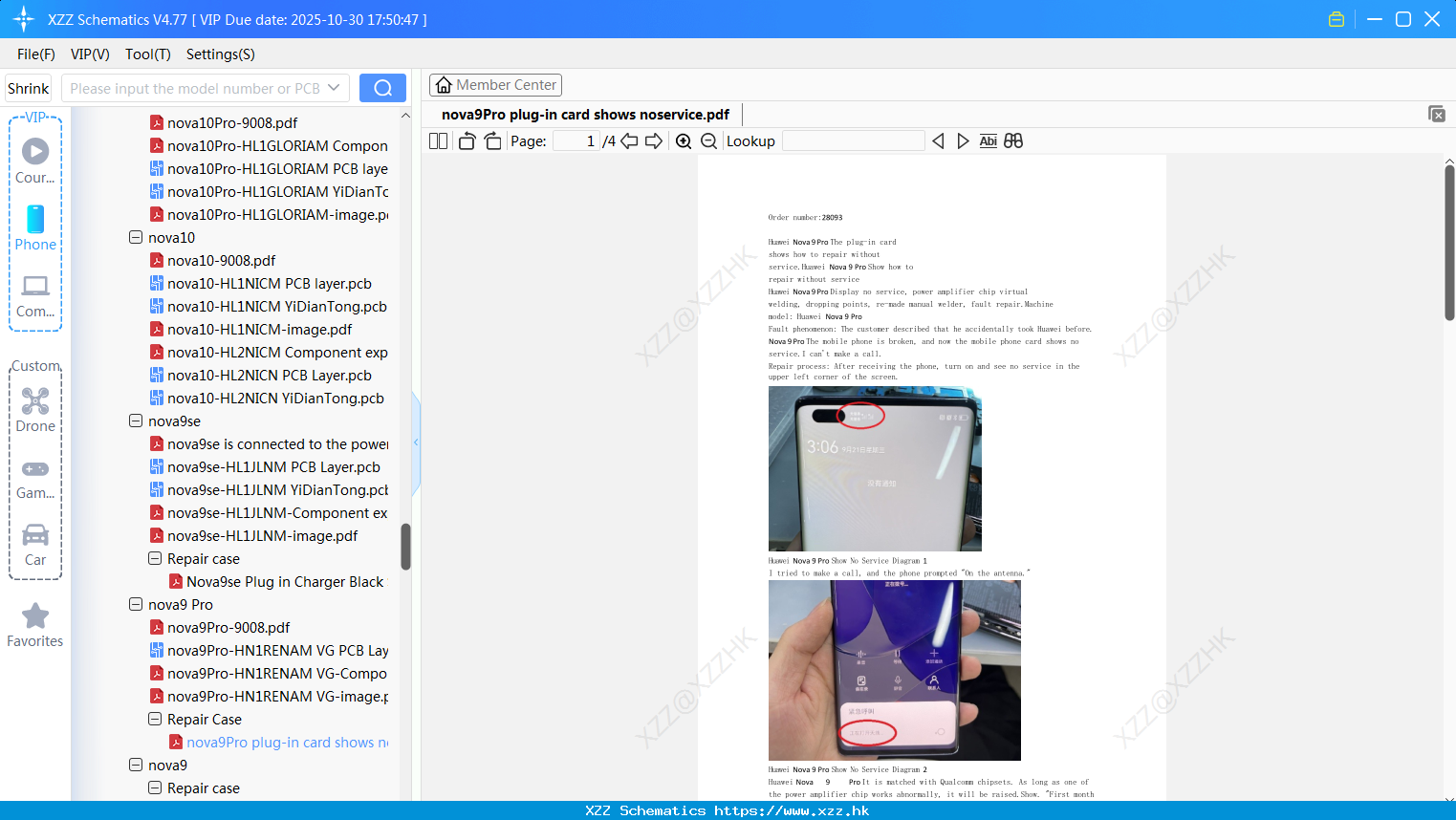Select the Phone category

35,227
